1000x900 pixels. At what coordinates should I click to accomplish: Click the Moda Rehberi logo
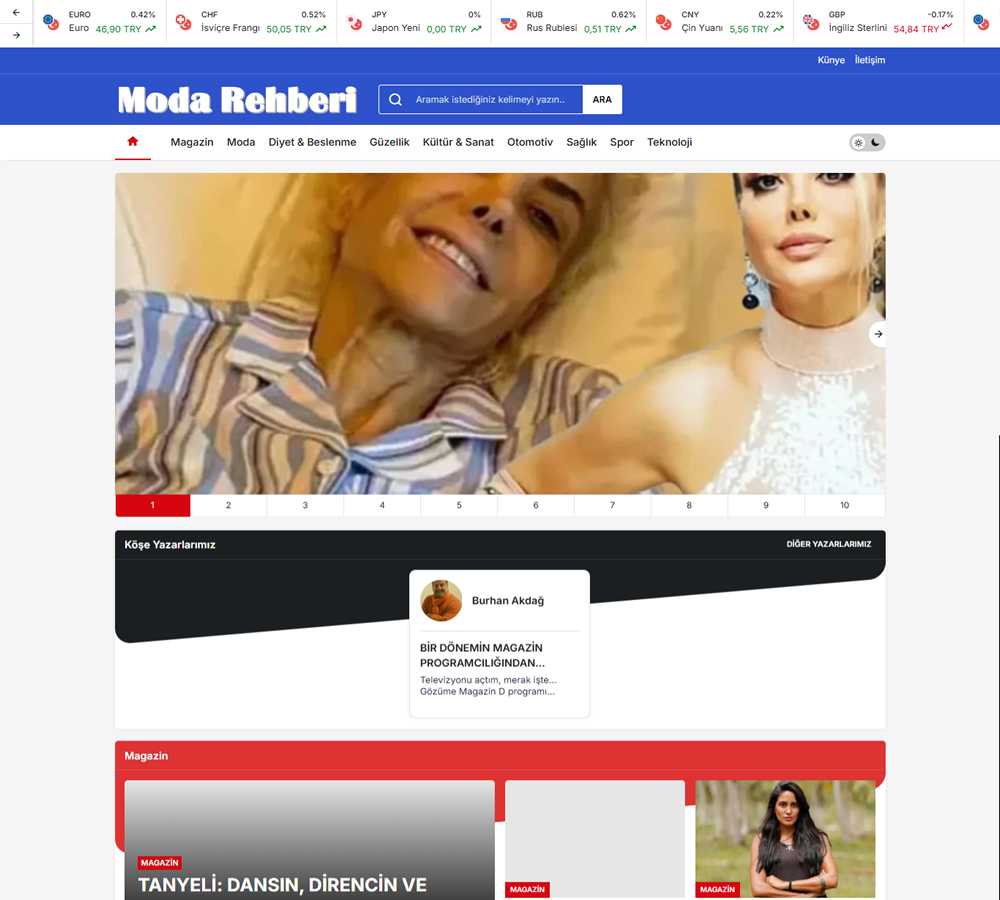[237, 100]
